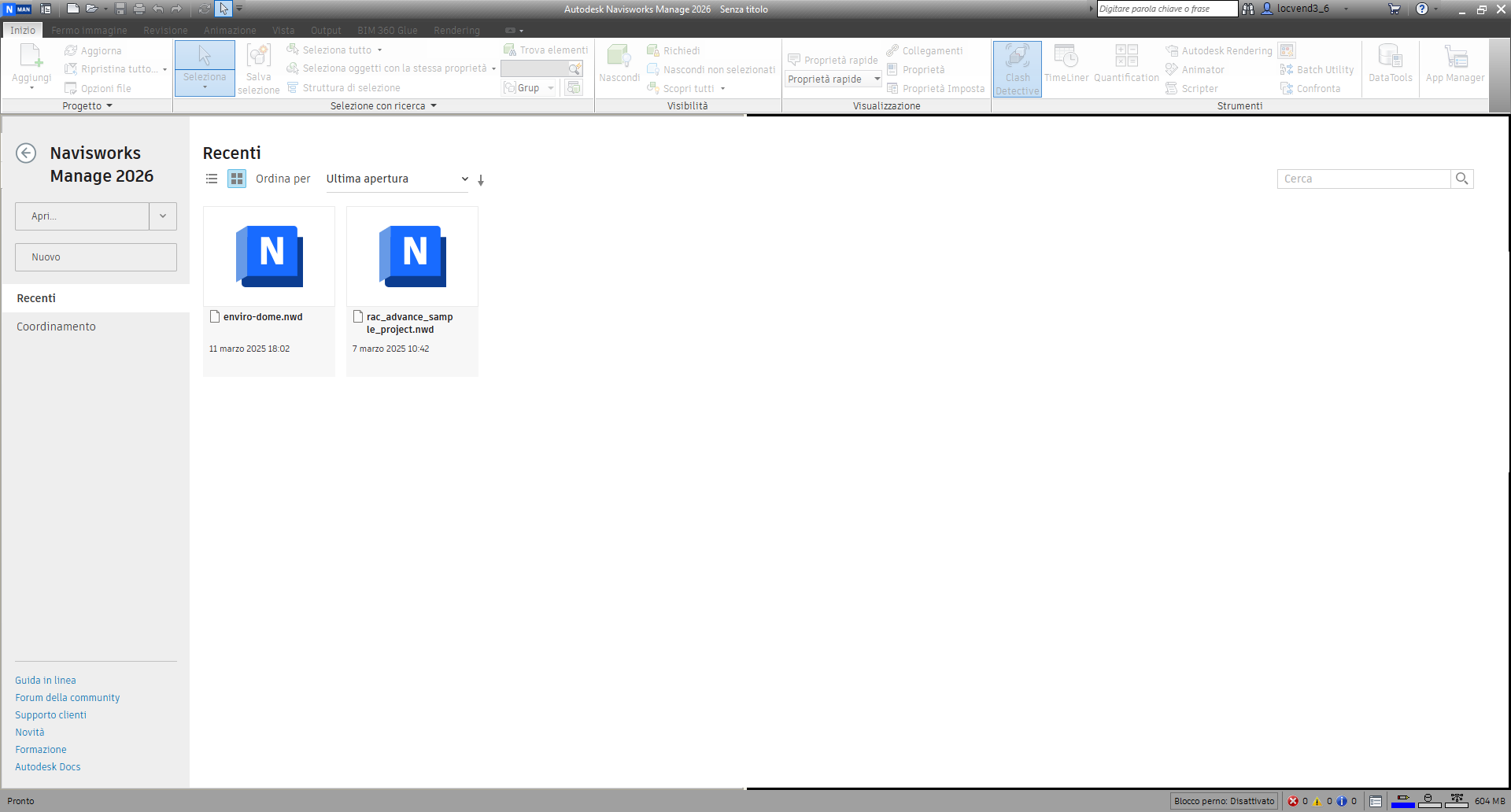The width and height of the screenshot is (1511, 812).
Task: Toggle Blocco perno status bar button
Action: [x=1224, y=801]
